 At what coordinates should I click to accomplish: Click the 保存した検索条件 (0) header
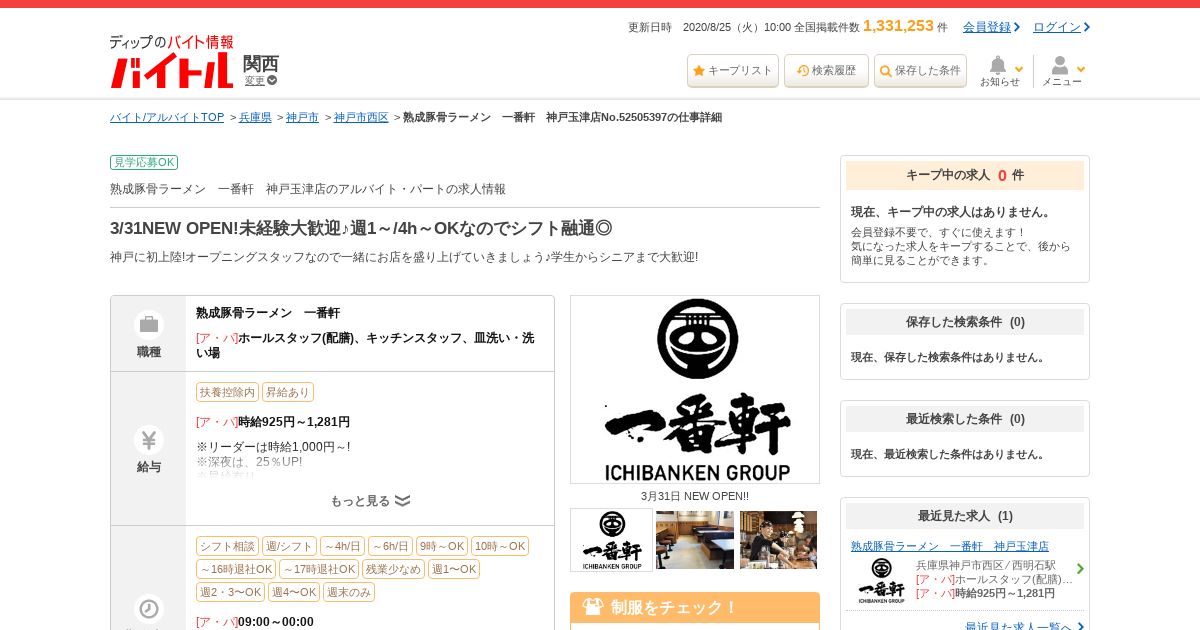(965, 322)
